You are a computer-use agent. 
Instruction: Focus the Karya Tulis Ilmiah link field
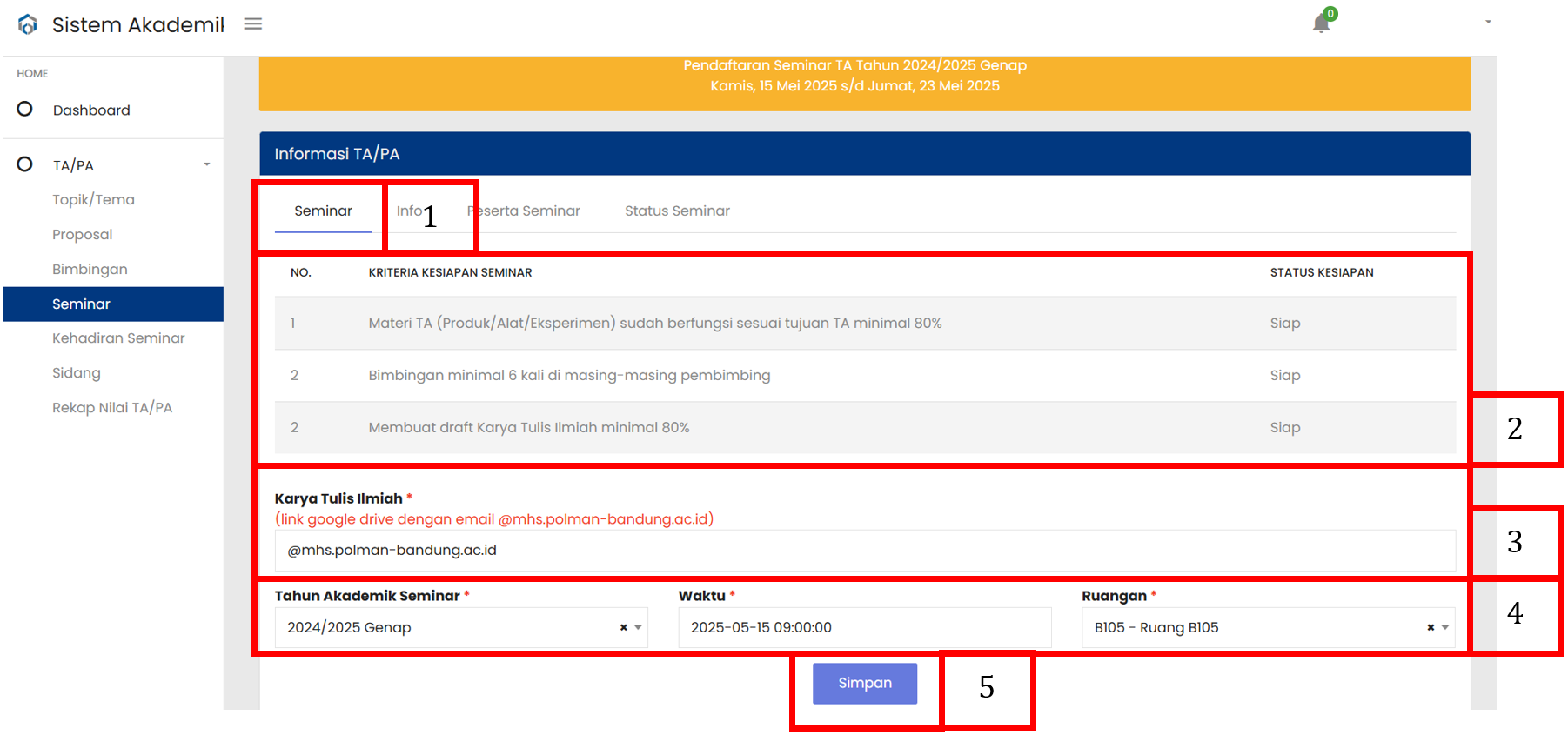[x=865, y=550]
